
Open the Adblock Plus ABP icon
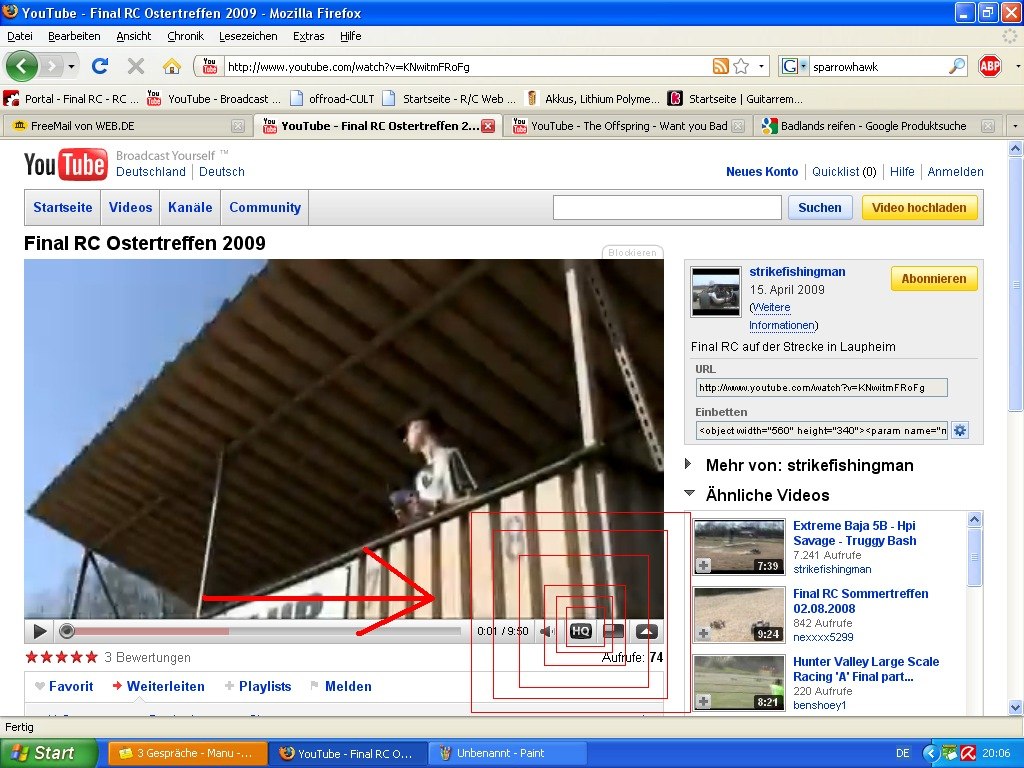[x=990, y=66]
